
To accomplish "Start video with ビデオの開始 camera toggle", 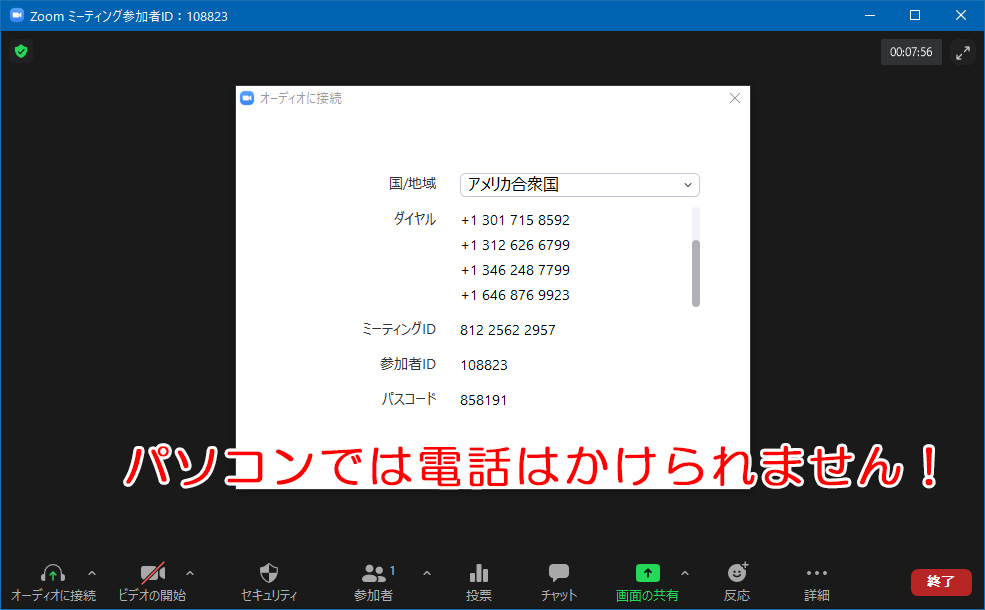I will click(152, 574).
